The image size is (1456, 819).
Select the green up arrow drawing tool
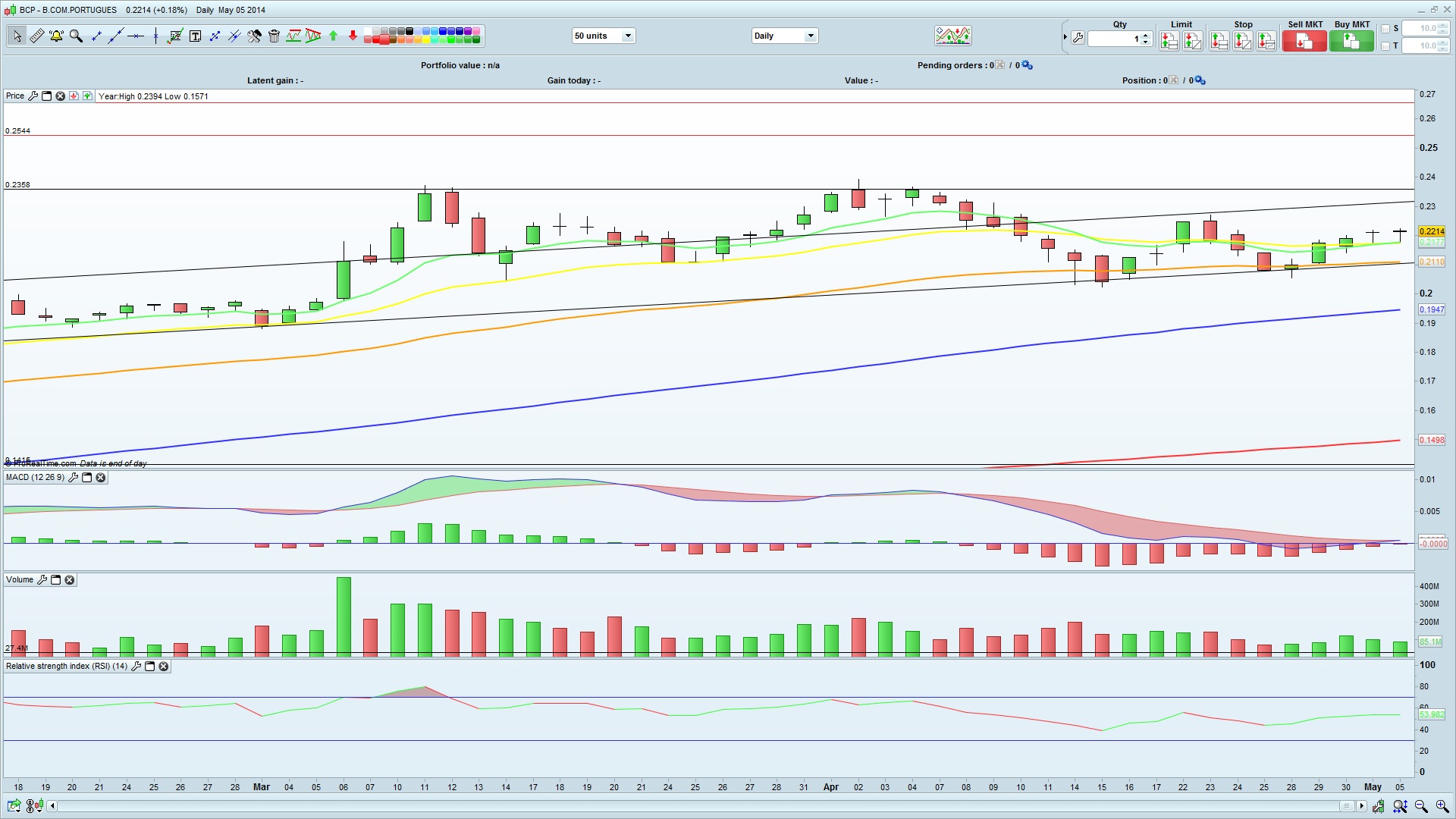pos(333,36)
